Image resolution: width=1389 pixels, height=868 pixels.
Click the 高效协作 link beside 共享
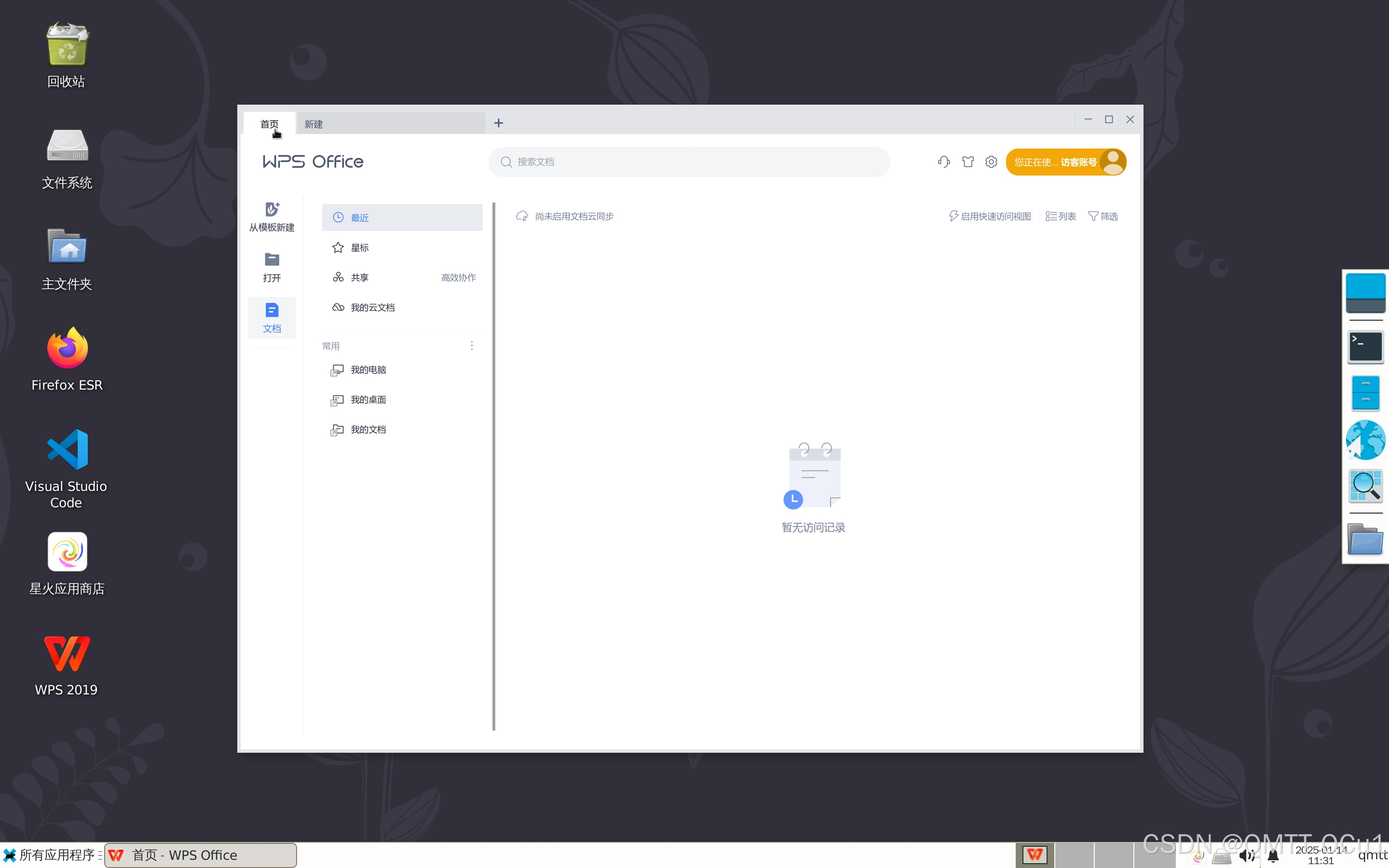[458, 277]
